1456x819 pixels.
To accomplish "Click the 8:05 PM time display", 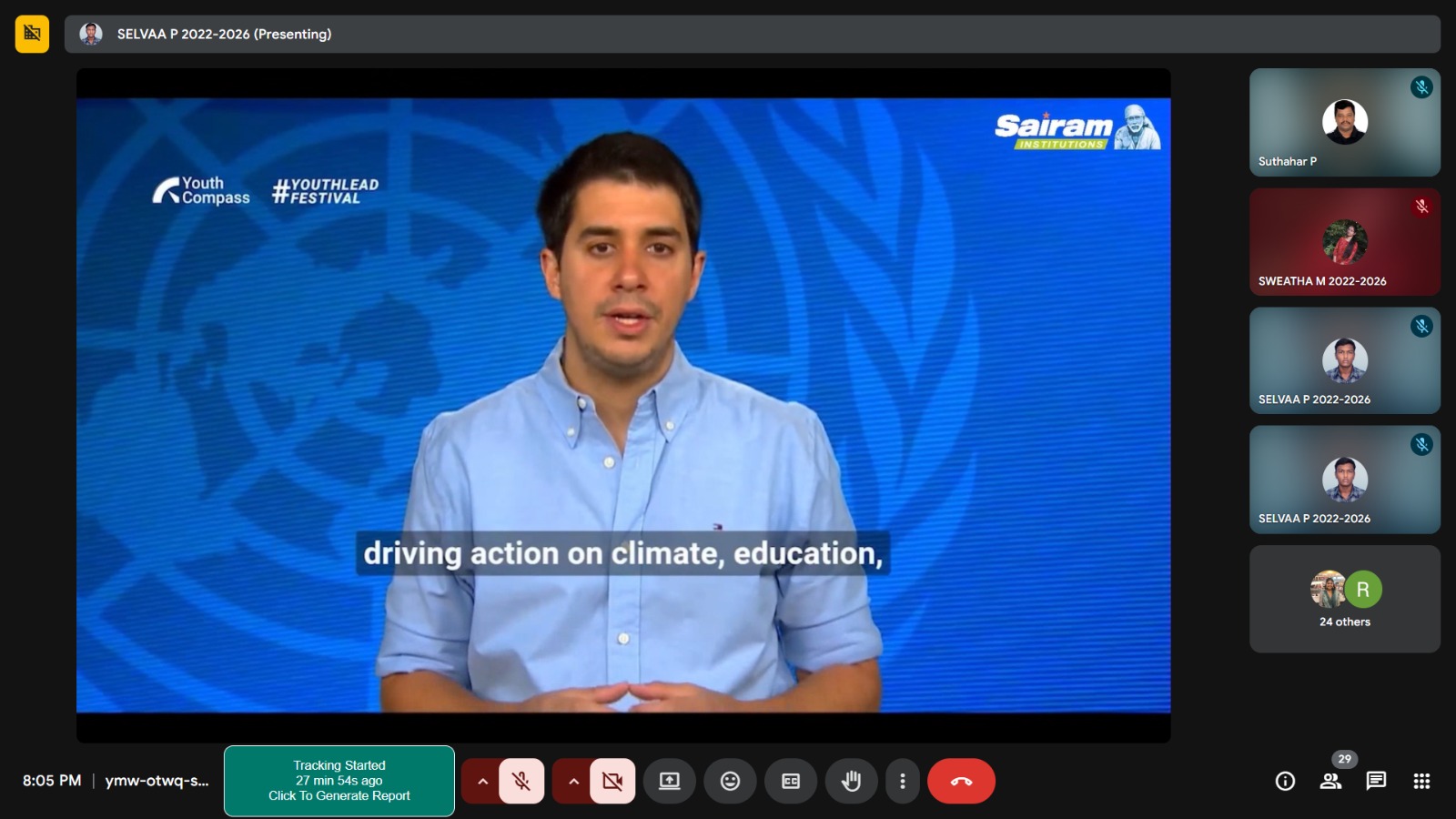I will [x=52, y=781].
